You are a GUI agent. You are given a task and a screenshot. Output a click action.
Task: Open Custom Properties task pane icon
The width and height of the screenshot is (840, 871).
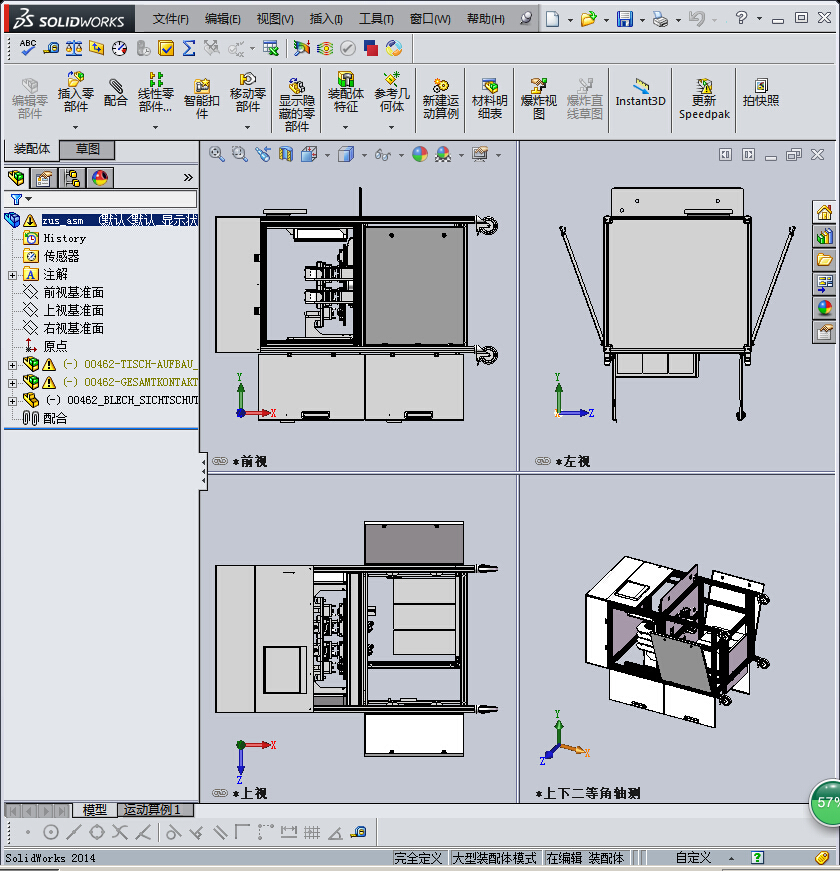[x=824, y=332]
